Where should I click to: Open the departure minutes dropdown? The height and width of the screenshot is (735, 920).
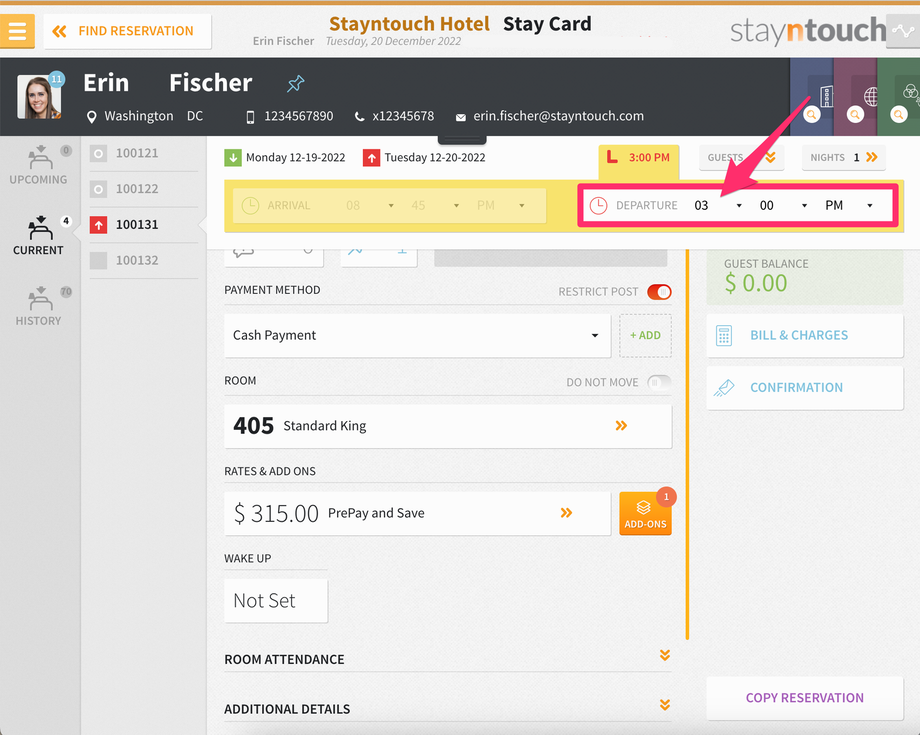pyautogui.click(x=783, y=206)
